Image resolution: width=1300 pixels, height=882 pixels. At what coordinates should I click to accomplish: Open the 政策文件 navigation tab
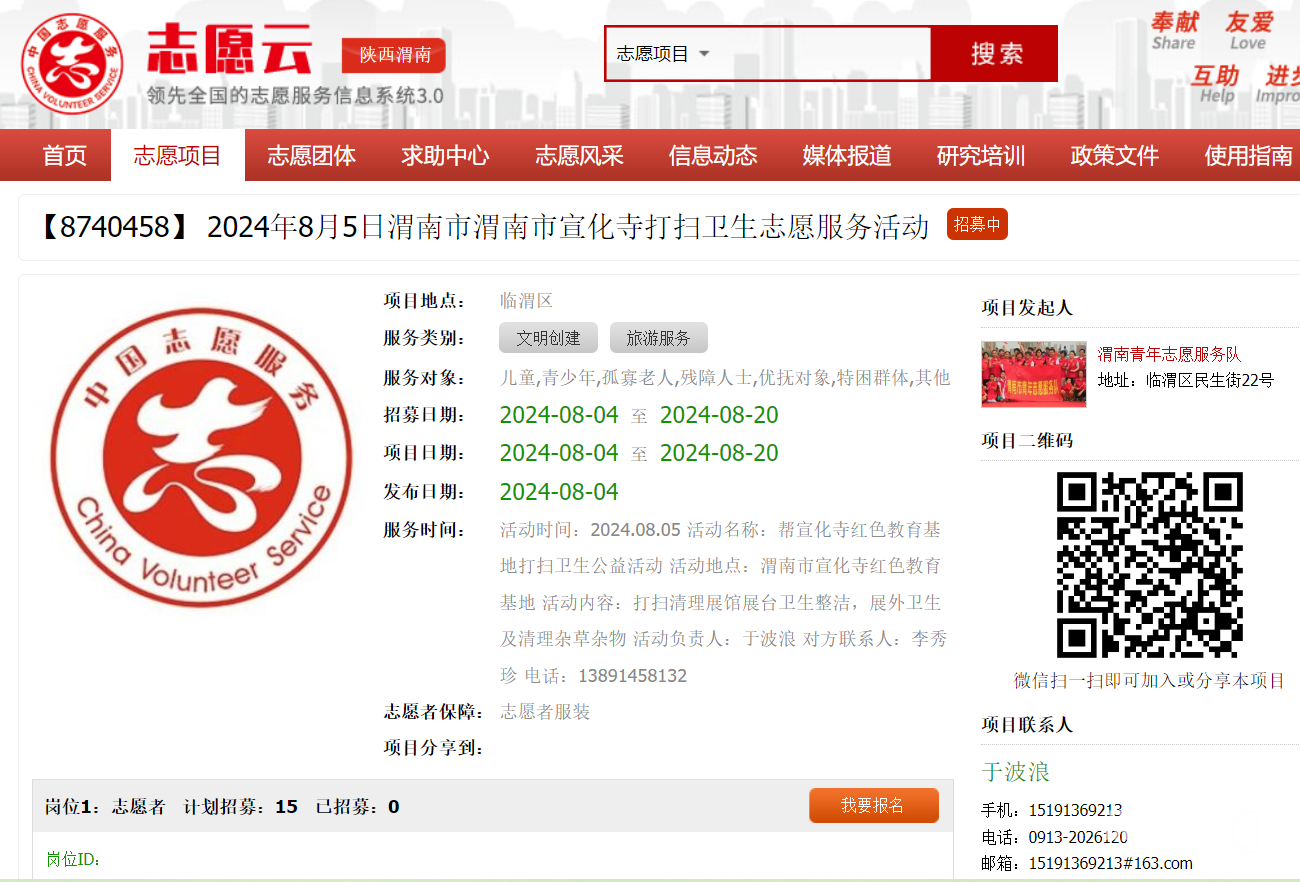click(x=1114, y=156)
